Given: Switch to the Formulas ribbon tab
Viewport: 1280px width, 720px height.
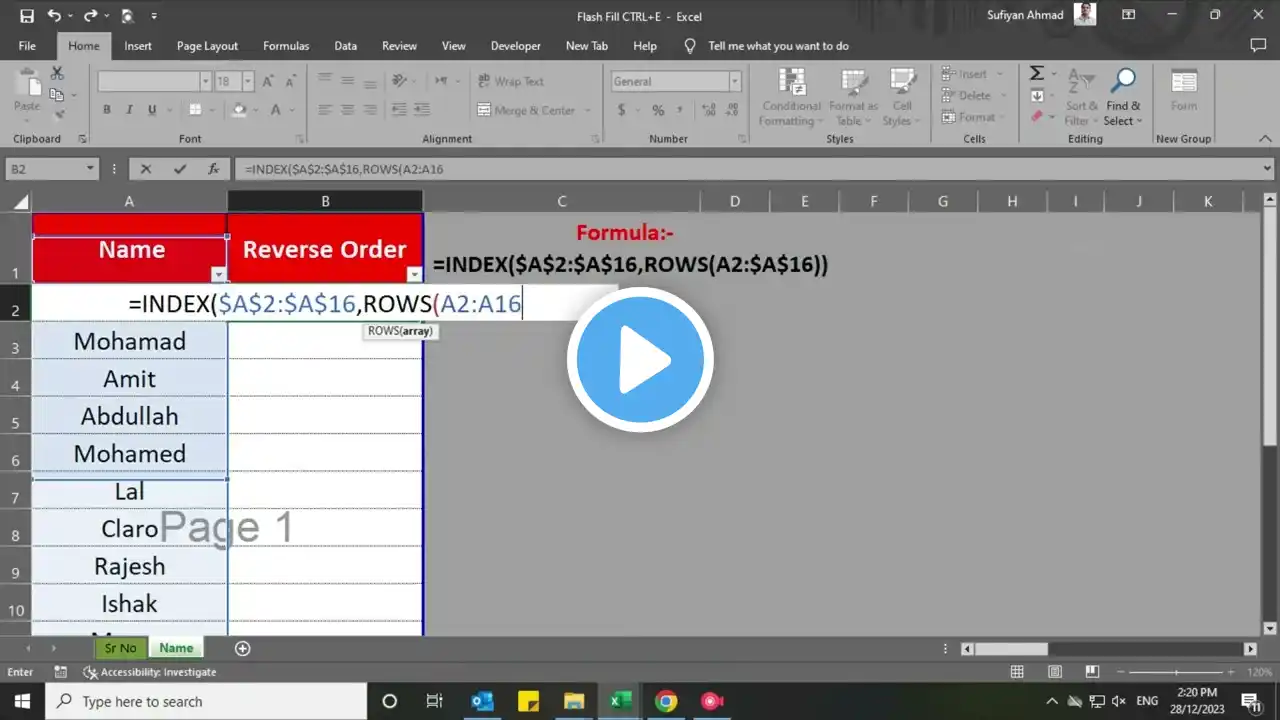Looking at the screenshot, I should [x=286, y=46].
